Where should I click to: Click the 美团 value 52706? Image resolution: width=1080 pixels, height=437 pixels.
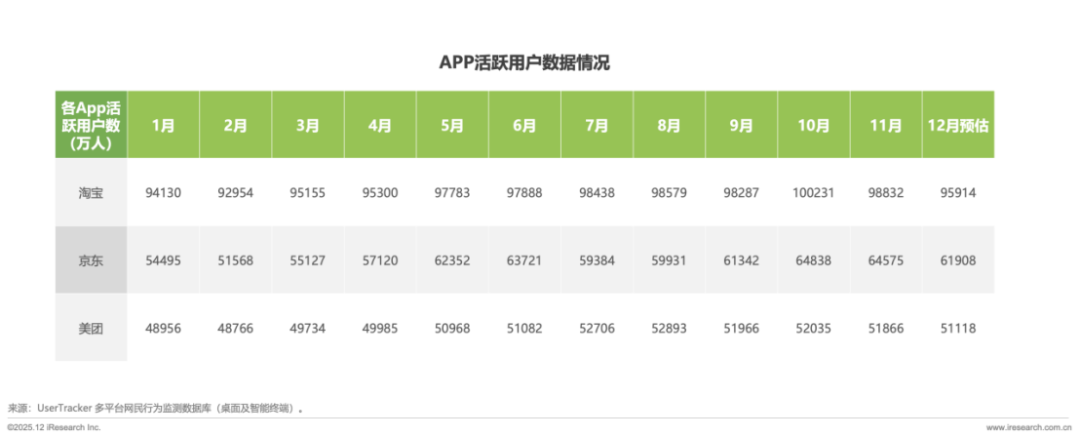click(597, 329)
